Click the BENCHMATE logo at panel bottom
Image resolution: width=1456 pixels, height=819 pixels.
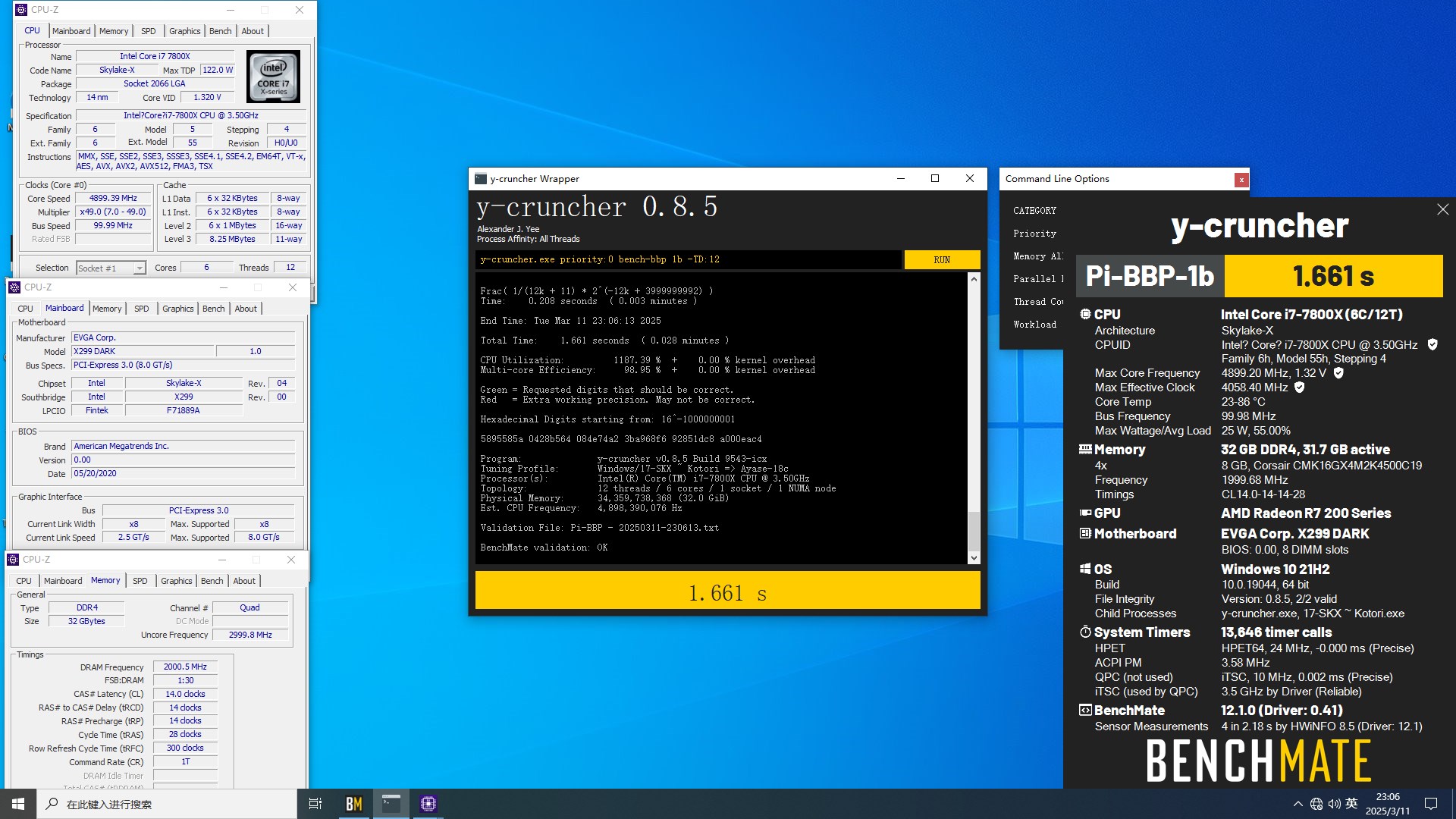[x=1259, y=761]
